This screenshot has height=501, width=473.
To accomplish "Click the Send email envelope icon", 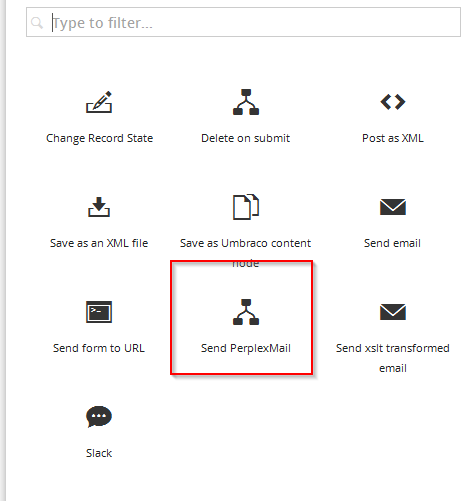I will [393, 207].
